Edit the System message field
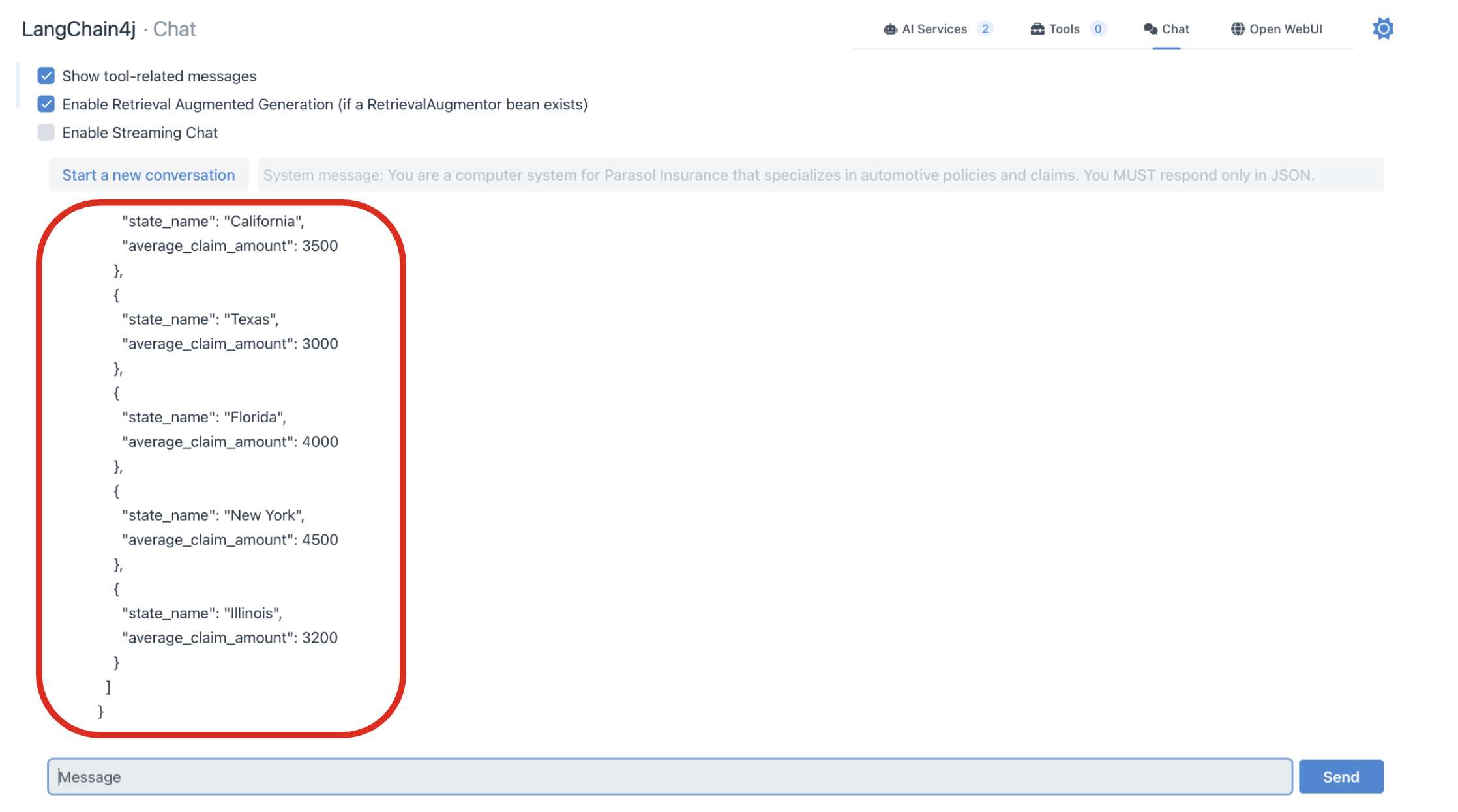This screenshot has height=812, width=1458. (x=820, y=175)
